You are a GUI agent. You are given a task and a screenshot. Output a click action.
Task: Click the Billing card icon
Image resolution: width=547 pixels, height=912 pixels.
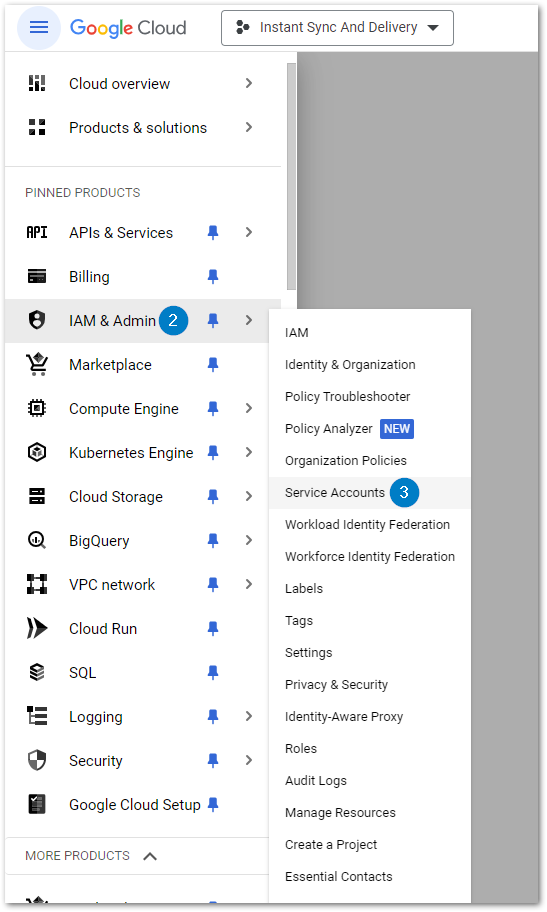pos(37,276)
